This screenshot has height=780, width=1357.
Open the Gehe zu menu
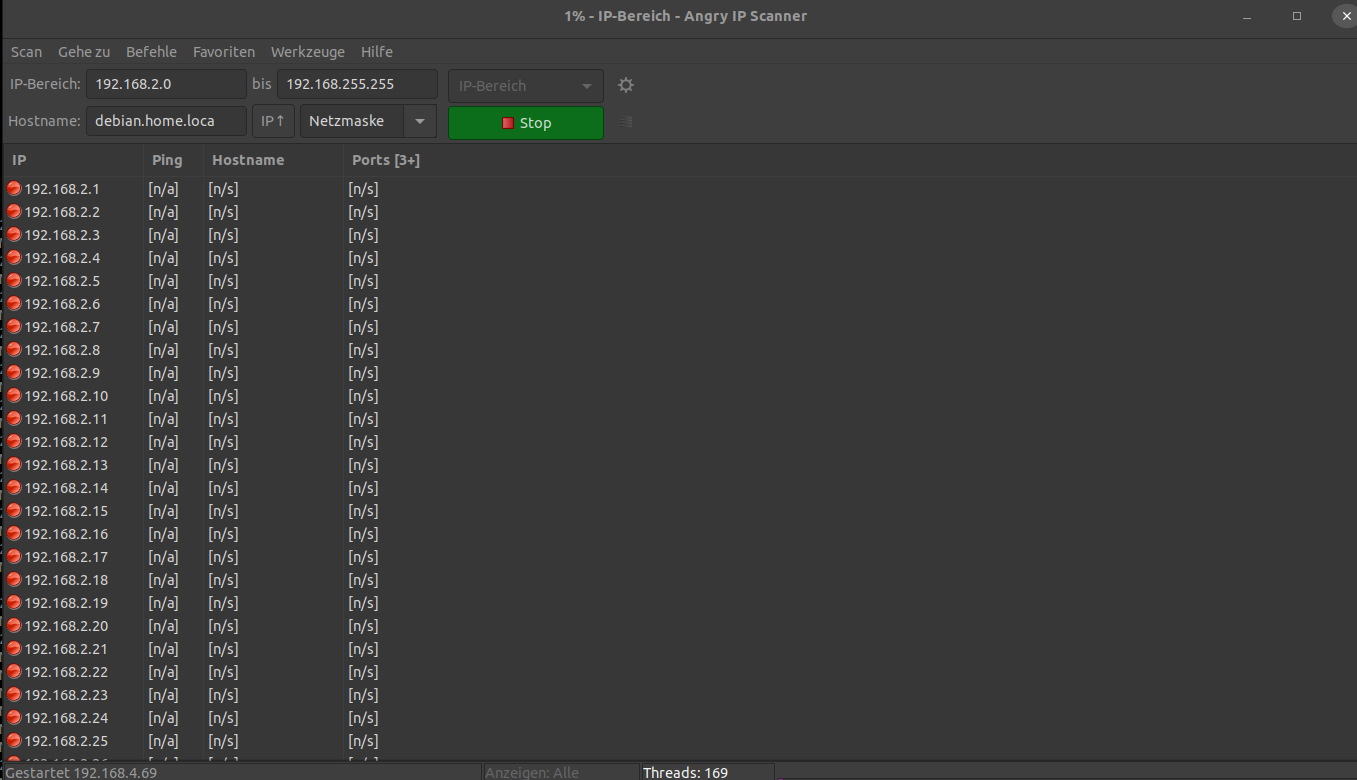84,52
